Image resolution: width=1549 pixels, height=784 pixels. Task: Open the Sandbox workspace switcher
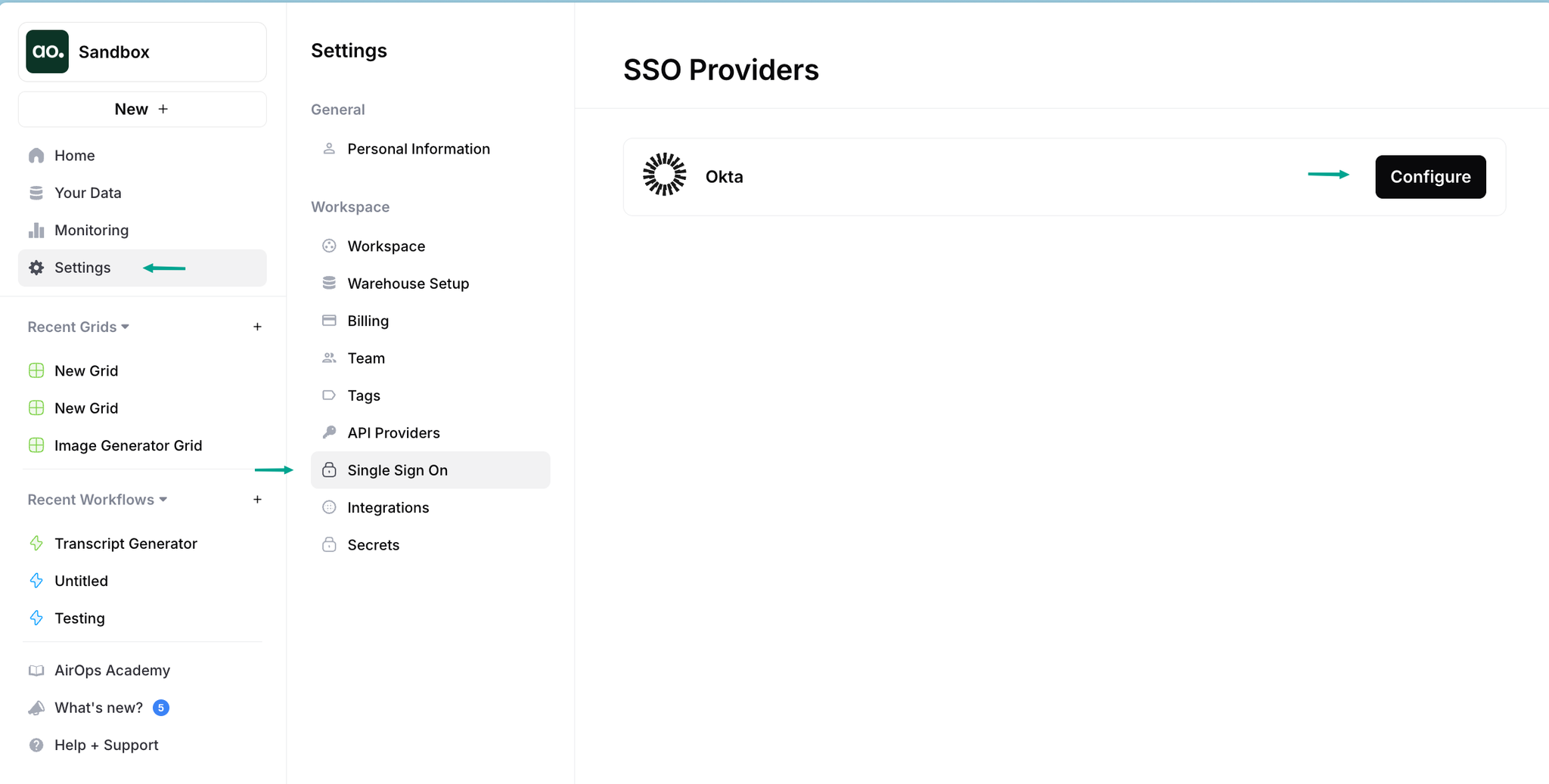(142, 51)
